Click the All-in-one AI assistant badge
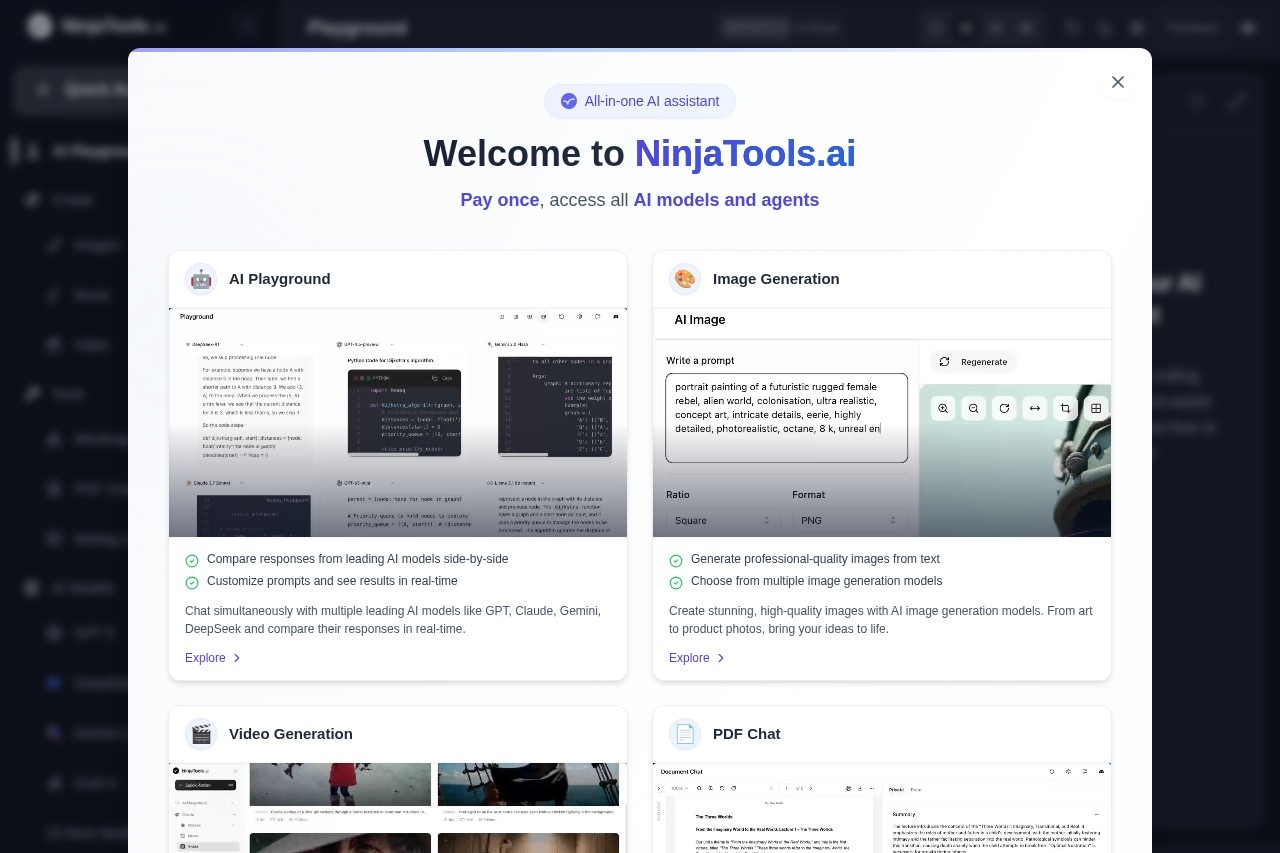Image resolution: width=1280 pixels, height=853 pixels. [x=640, y=101]
